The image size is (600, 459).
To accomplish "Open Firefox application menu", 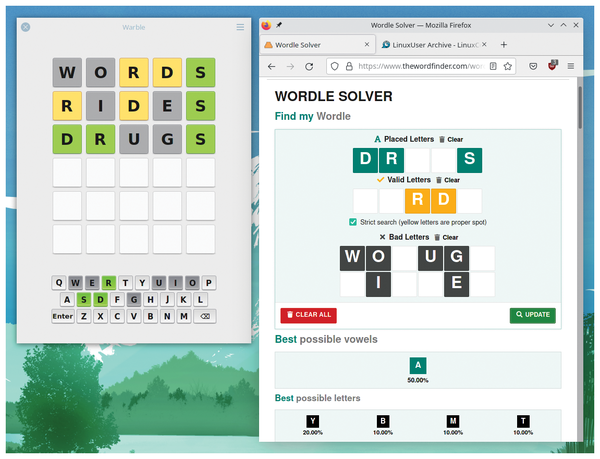I will [571, 66].
